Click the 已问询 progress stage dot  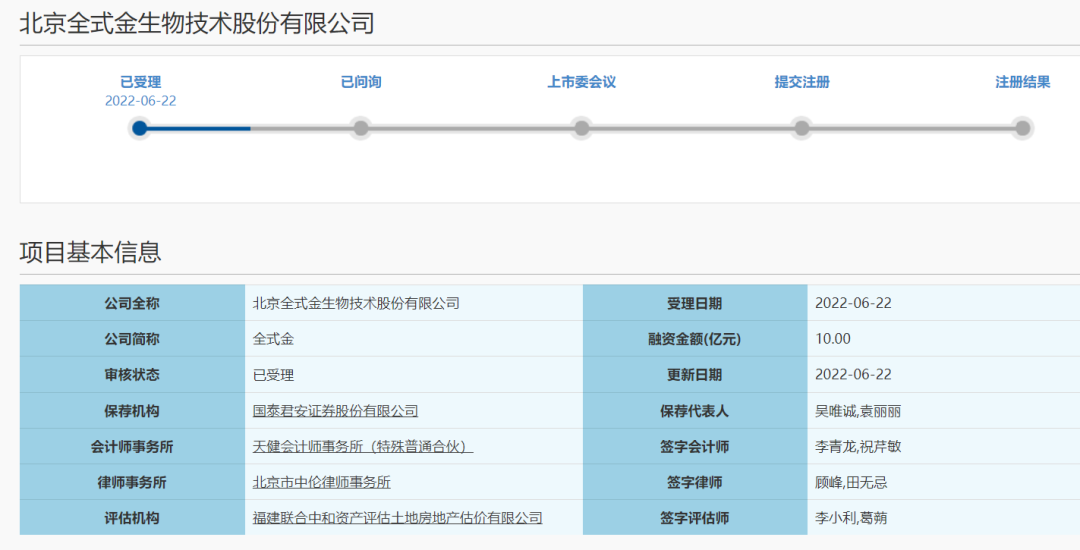pos(361,128)
